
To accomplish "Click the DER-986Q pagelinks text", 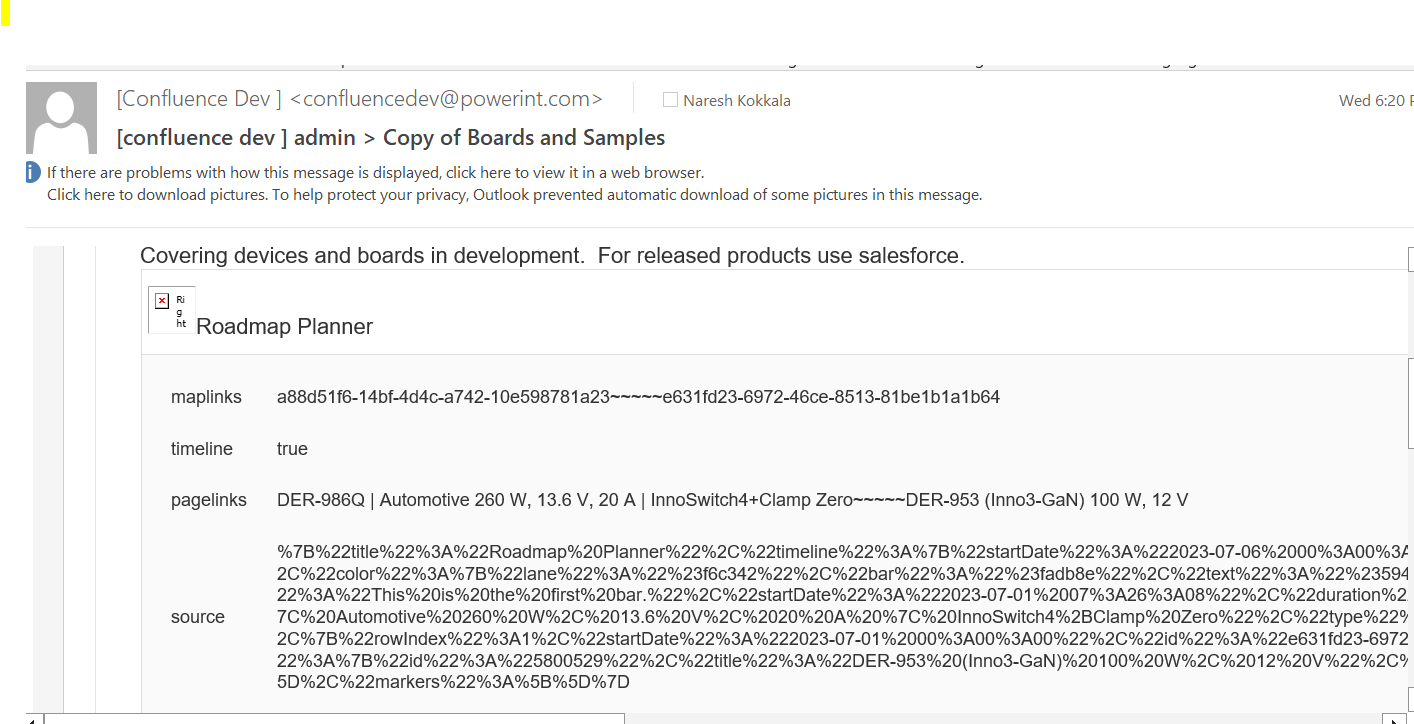I will click(x=732, y=500).
